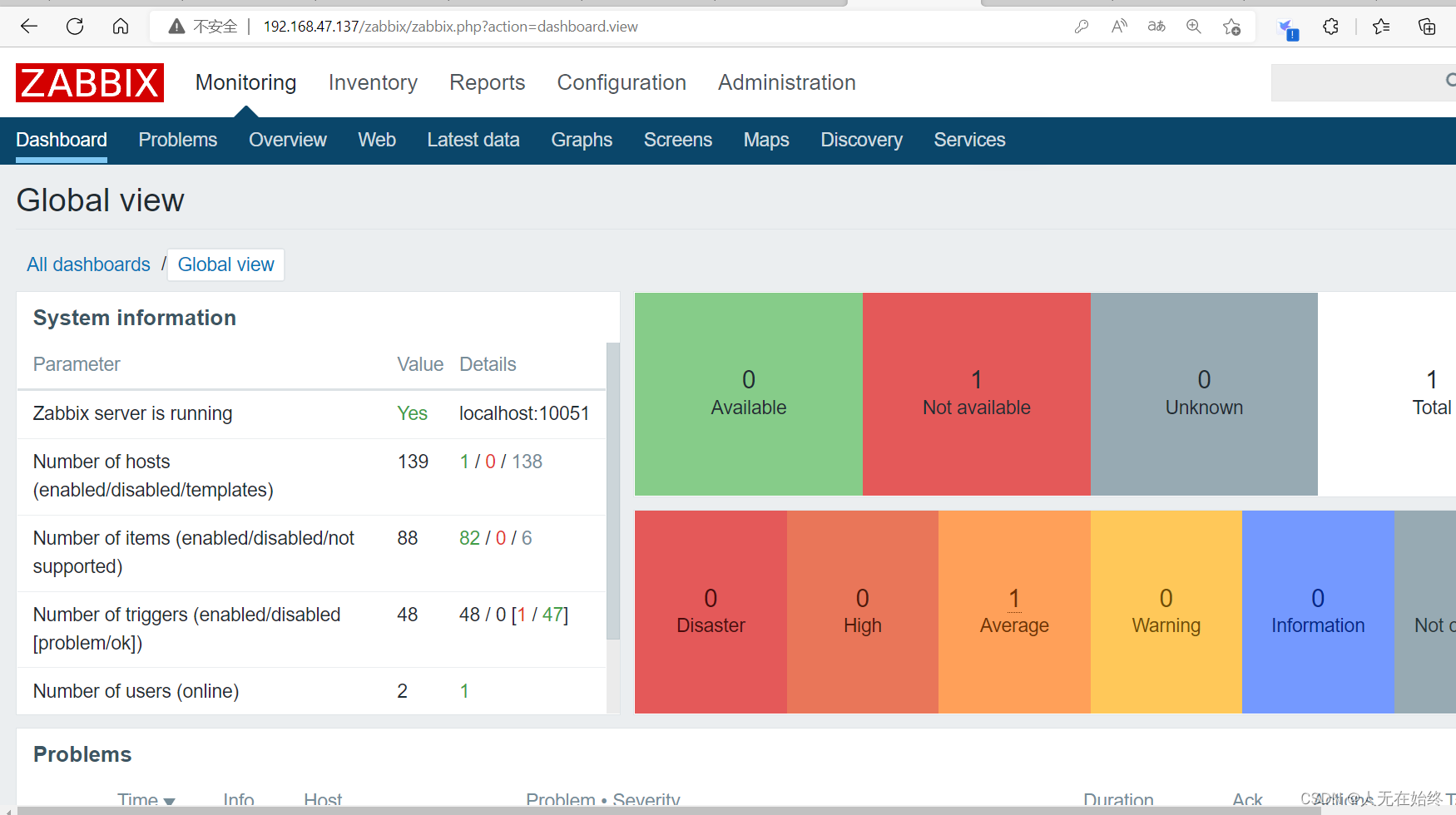Reload the page with the refresh icon
This screenshot has height=815, width=1456.
(x=75, y=27)
